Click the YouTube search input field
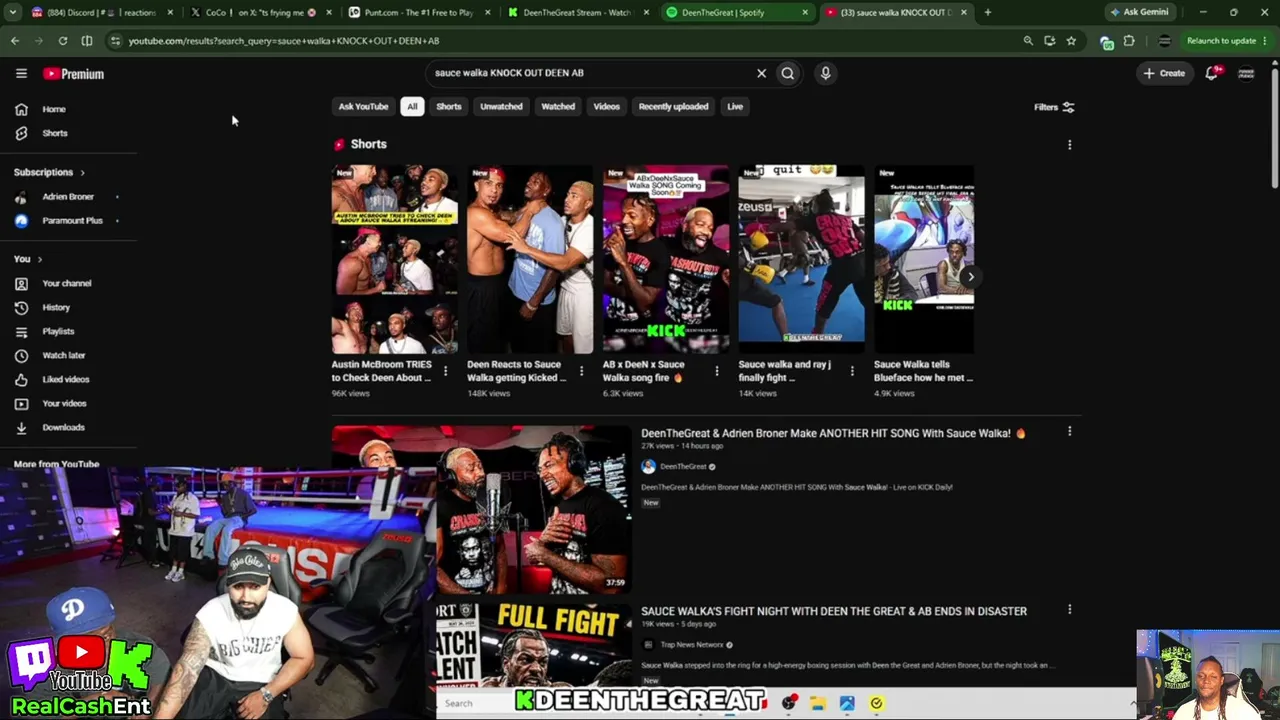This screenshot has height=720, width=1280. coord(592,73)
